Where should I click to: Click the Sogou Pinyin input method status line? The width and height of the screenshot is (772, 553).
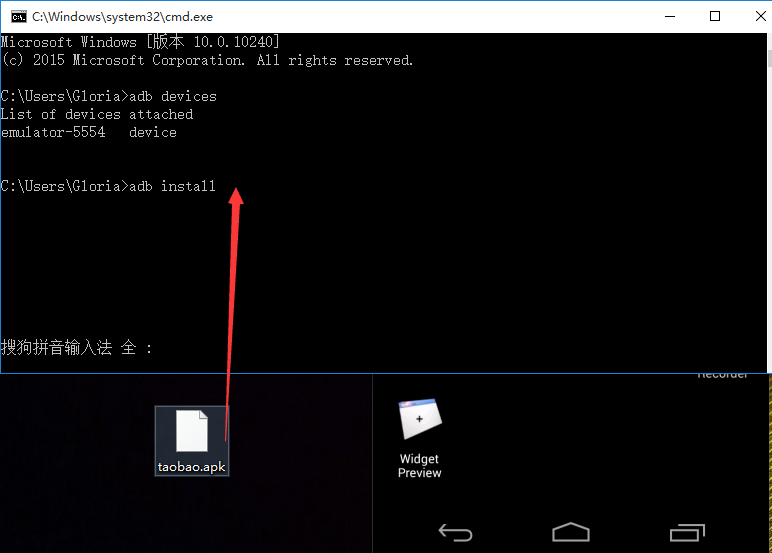[x=77, y=348]
